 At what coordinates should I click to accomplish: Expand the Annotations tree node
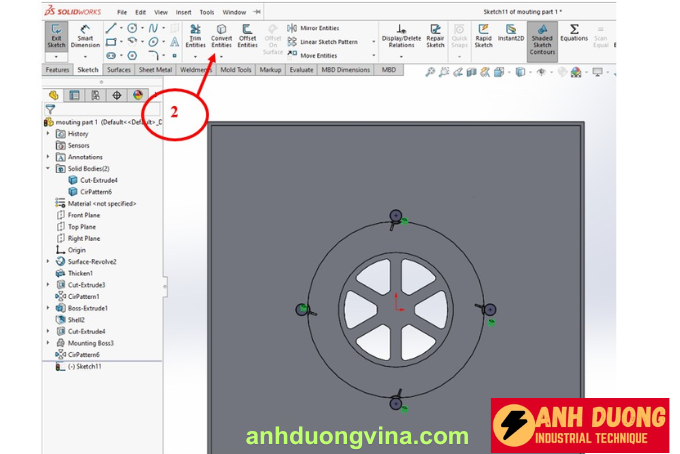click(48, 157)
